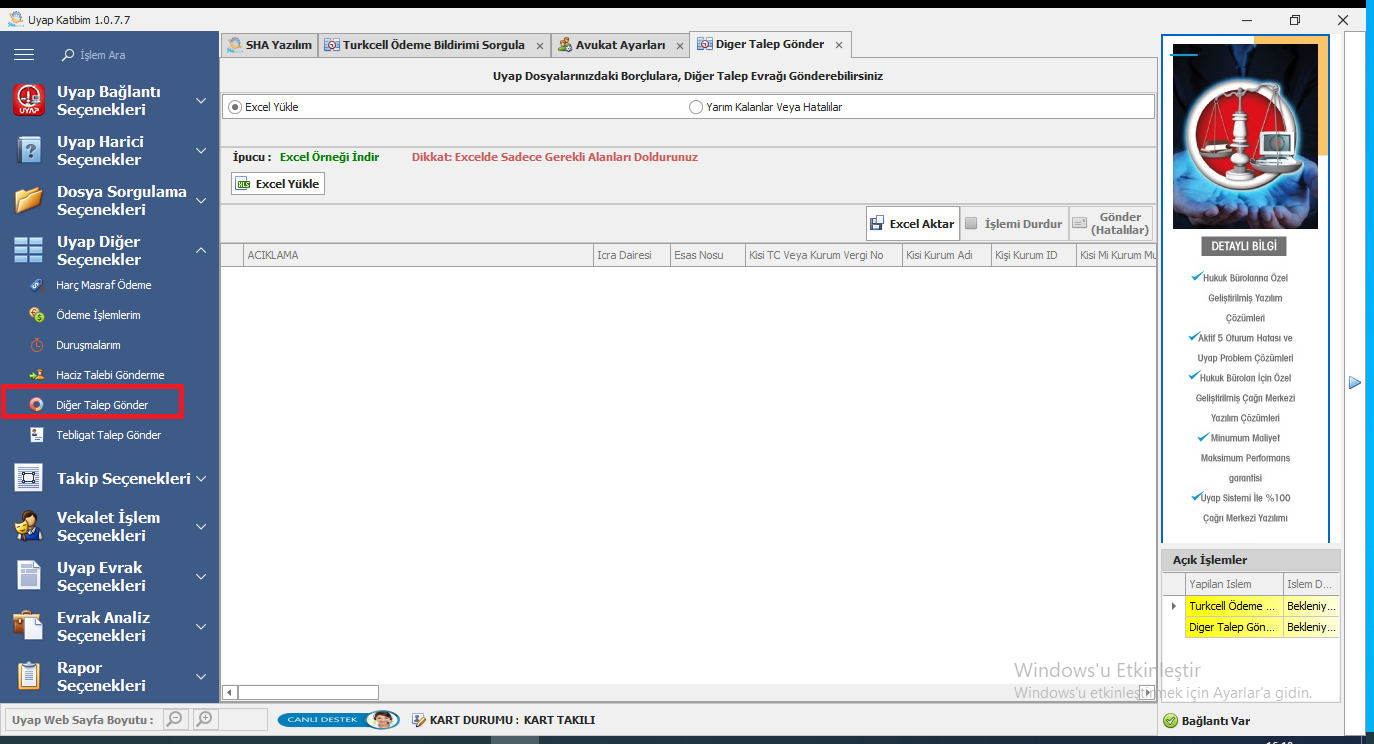Expand Vekalet İşlem Seçenekleri chevron
Image resolution: width=1374 pixels, height=744 pixels.
pos(201,527)
